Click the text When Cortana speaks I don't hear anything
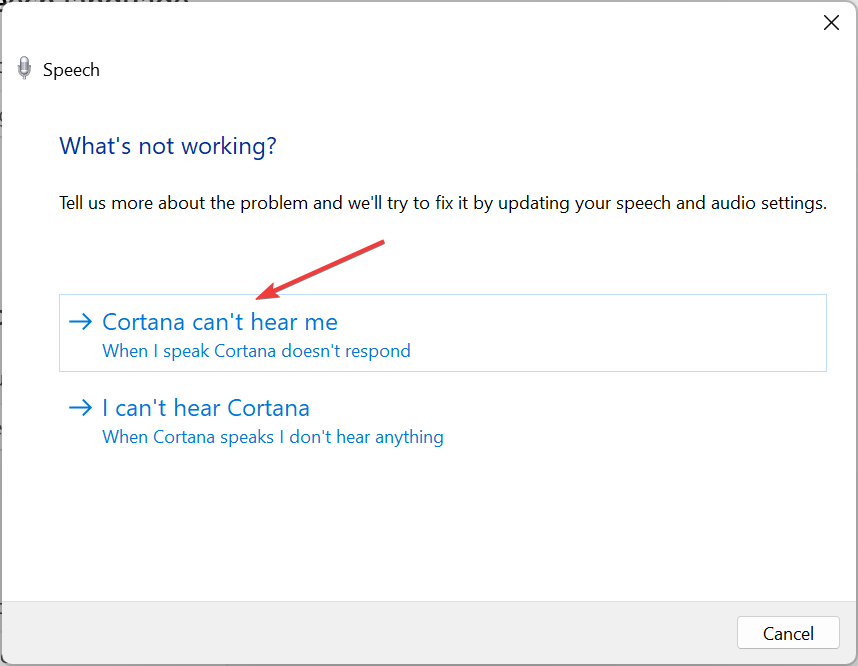Image resolution: width=858 pixels, height=666 pixels. 273,437
